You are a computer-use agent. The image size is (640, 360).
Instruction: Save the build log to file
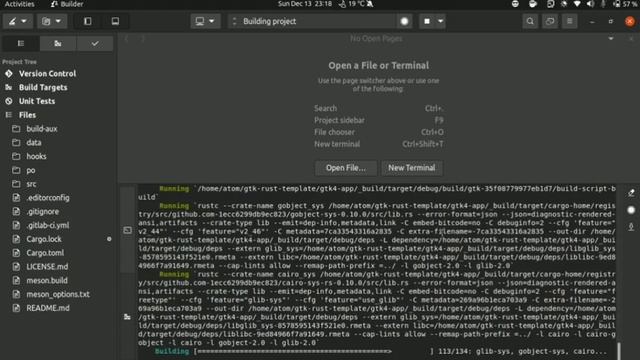(631, 227)
